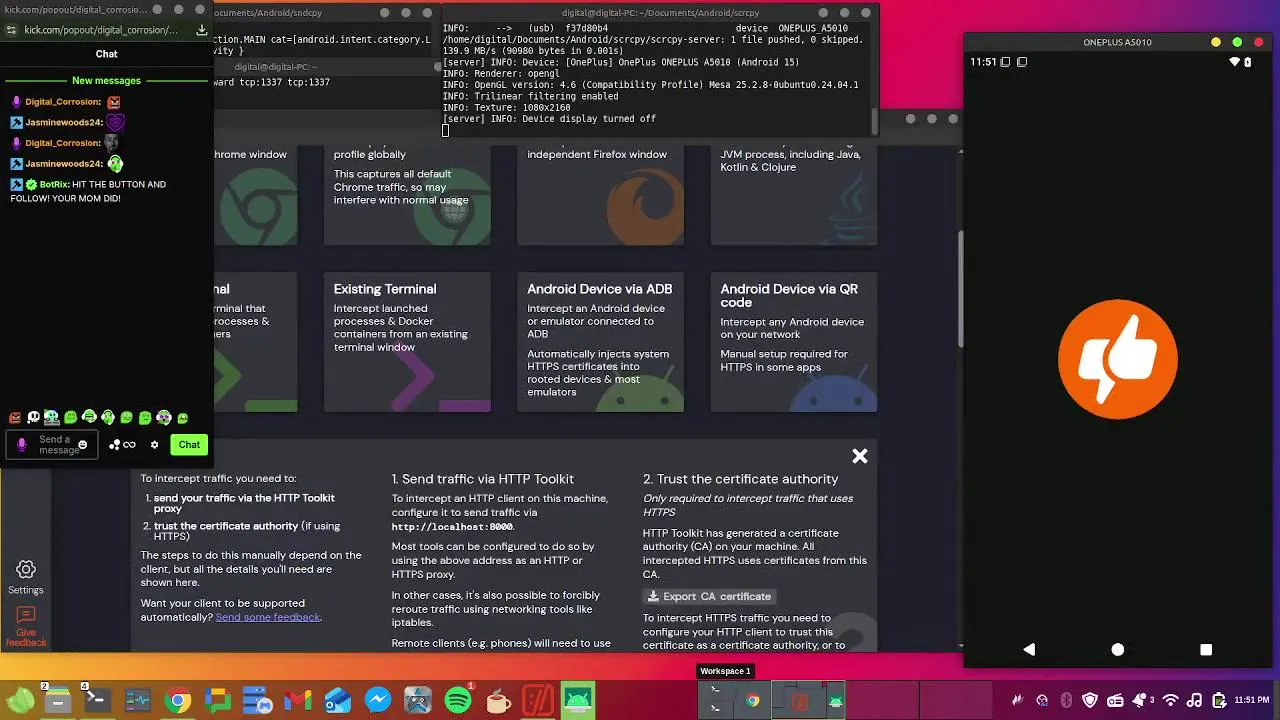This screenshot has height=720, width=1280.
Task: Switch to the scrcpy Android window in taskbar
Action: coord(578,701)
